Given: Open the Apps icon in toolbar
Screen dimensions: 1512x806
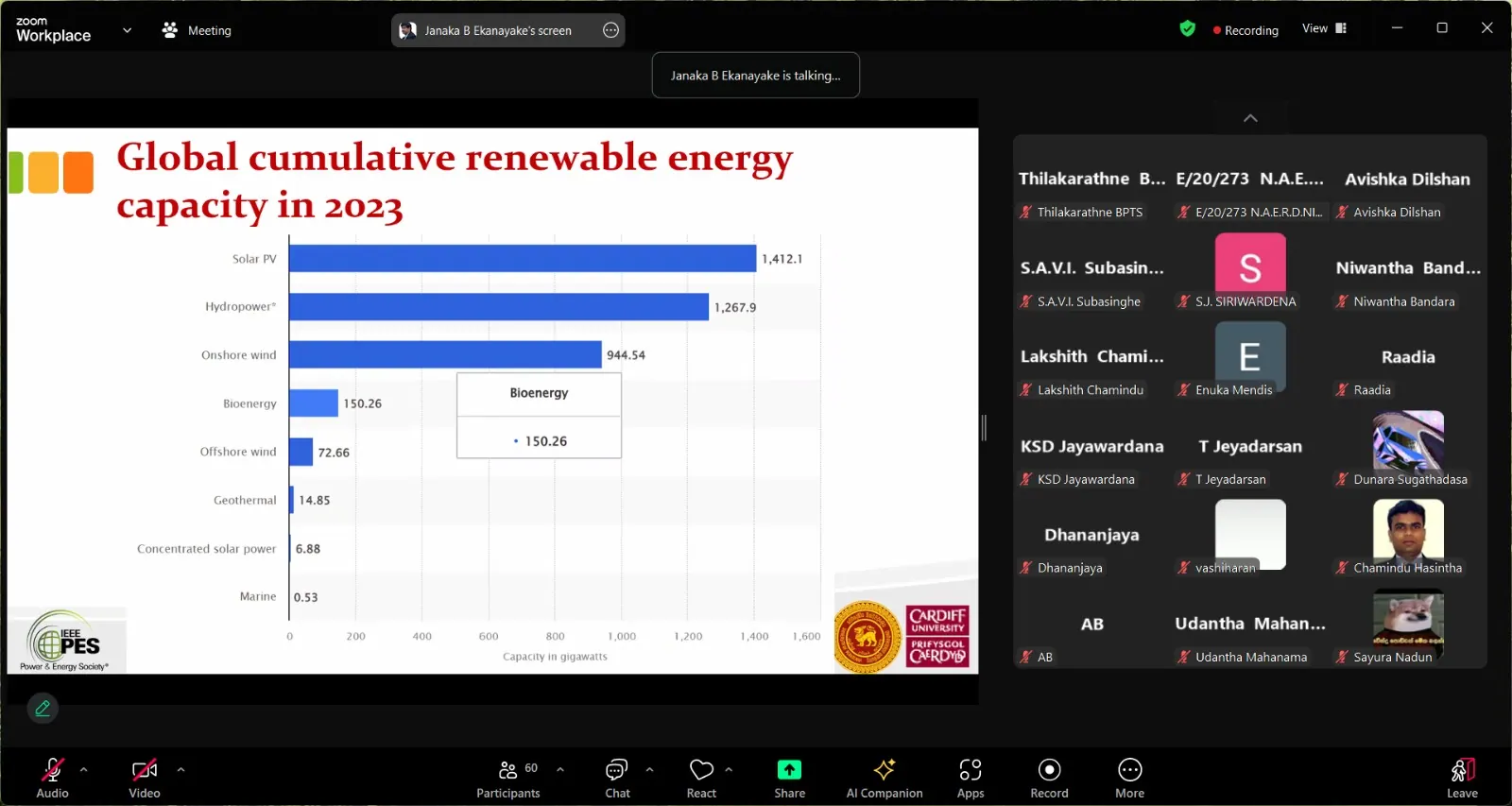Looking at the screenshot, I should point(971,769).
